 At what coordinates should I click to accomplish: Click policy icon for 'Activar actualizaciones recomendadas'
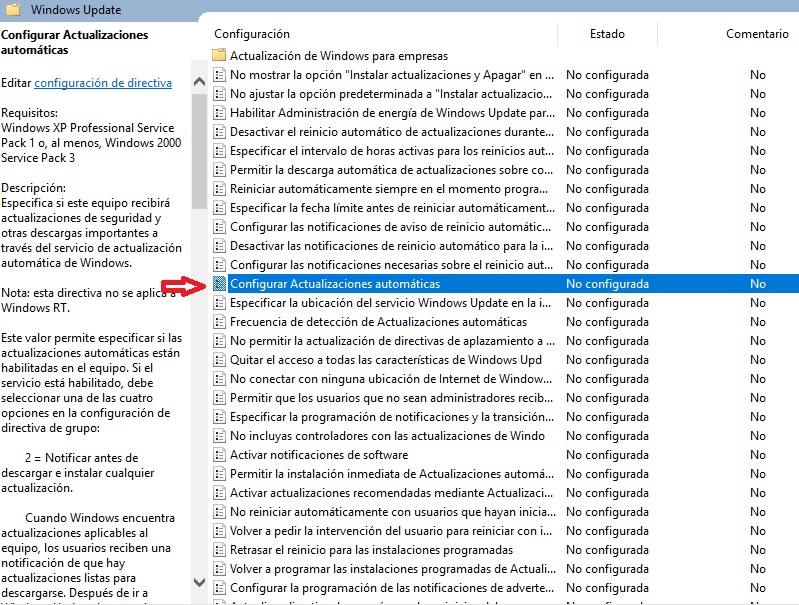click(219, 493)
